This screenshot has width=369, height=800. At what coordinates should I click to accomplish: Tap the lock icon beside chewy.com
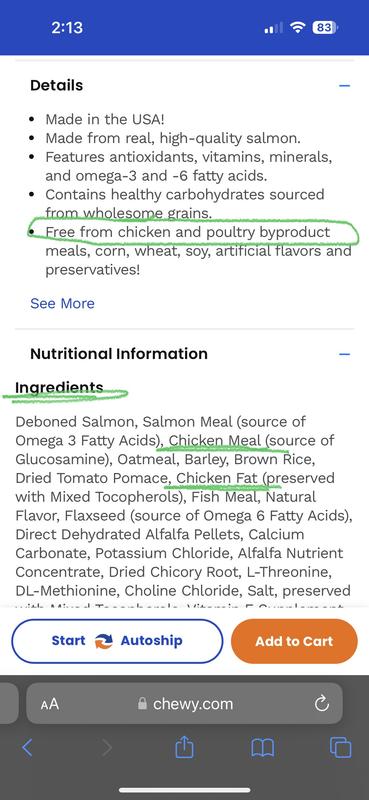tap(142, 704)
